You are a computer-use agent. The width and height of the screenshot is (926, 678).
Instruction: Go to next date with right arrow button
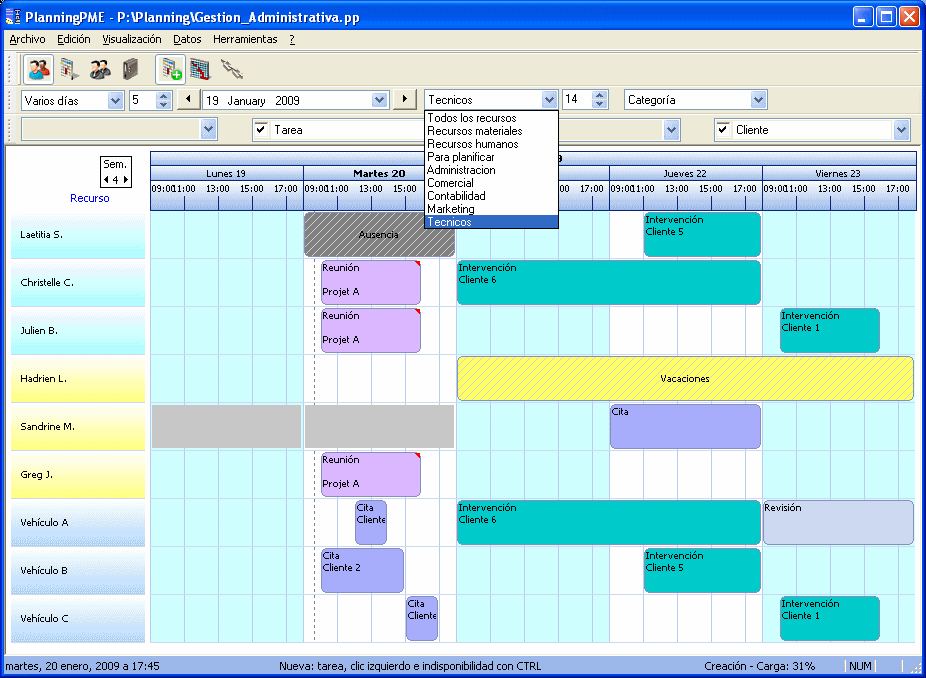coord(405,99)
